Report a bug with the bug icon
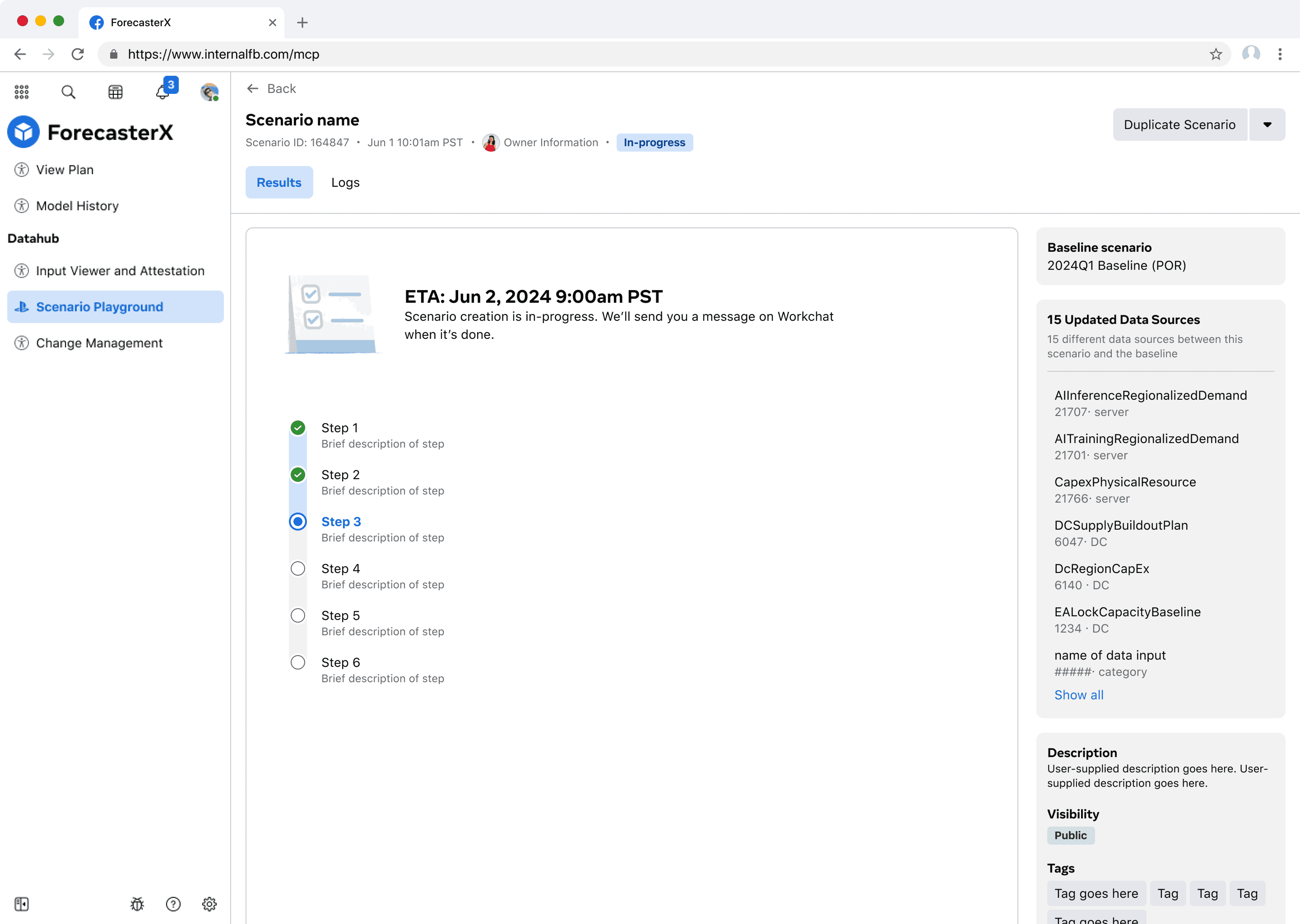This screenshot has height=924, width=1300. point(137,904)
